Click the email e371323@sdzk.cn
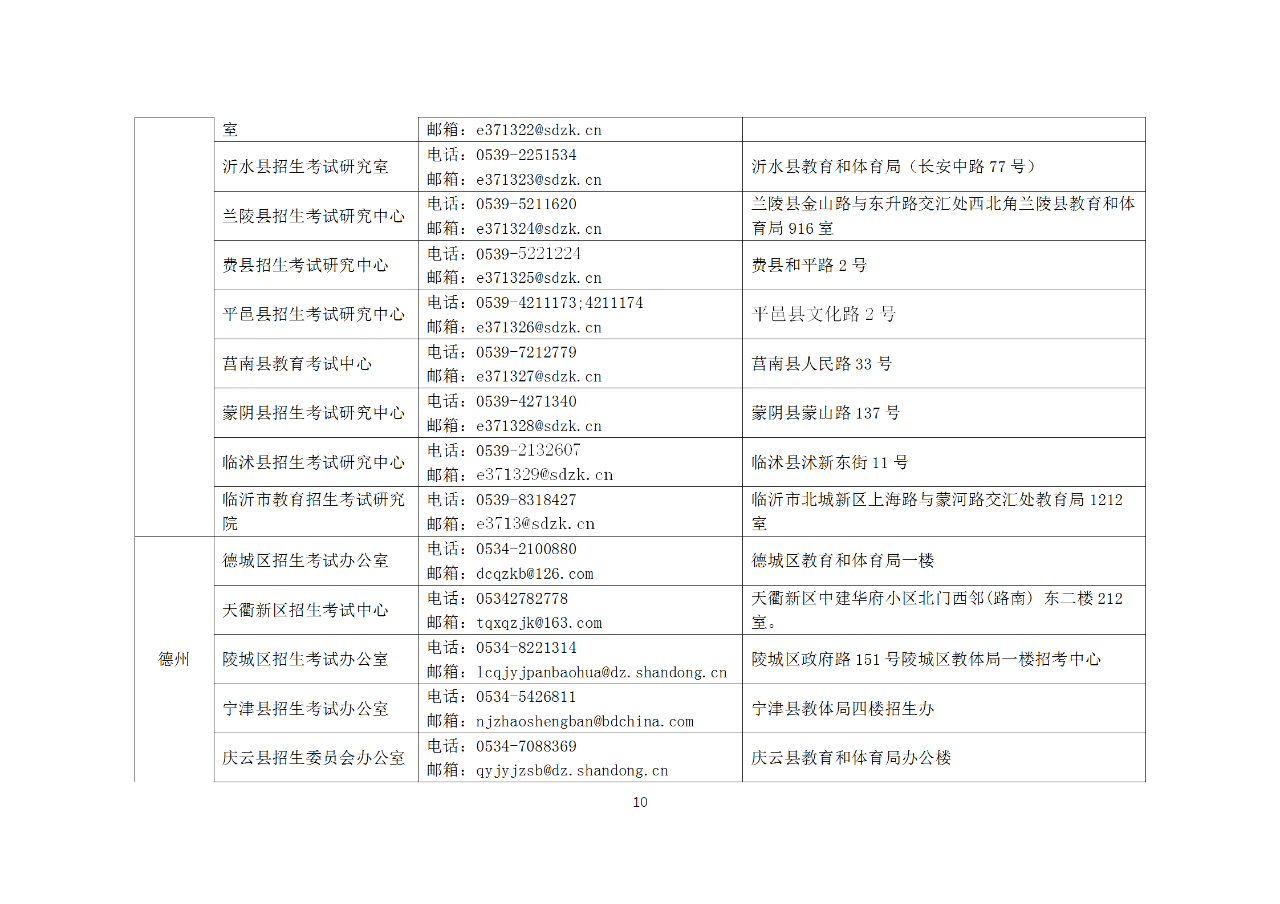Screen dimensions: 1280x904 [x=538, y=180]
